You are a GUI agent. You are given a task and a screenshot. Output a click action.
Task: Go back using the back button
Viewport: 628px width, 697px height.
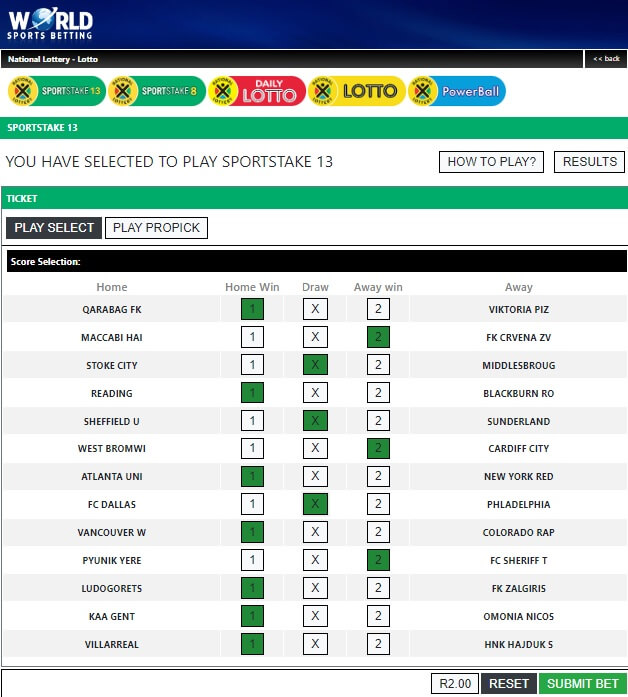point(606,59)
